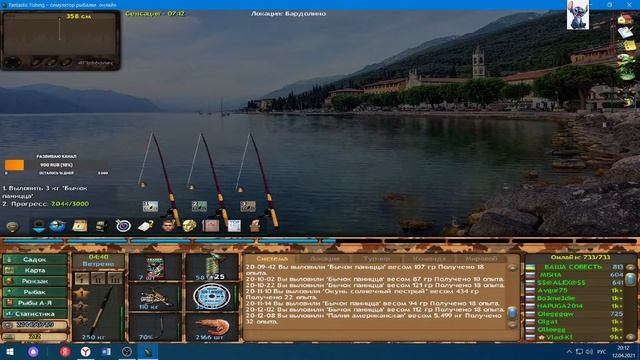Click the green fish icon on right
This screenshot has height=360, width=640.
click(626, 60)
